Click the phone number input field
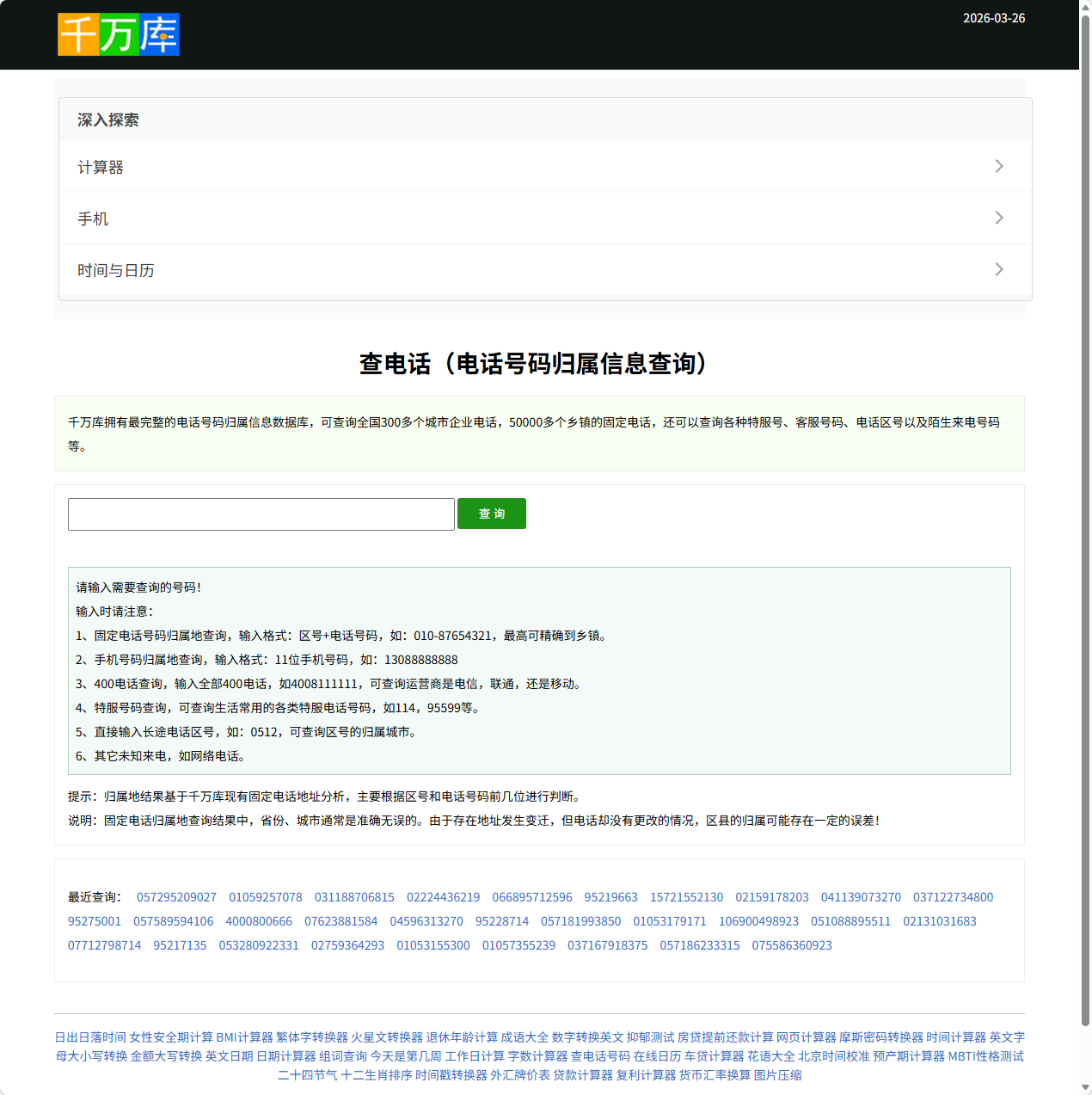This screenshot has height=1095, width=1092. coord(261,514)
